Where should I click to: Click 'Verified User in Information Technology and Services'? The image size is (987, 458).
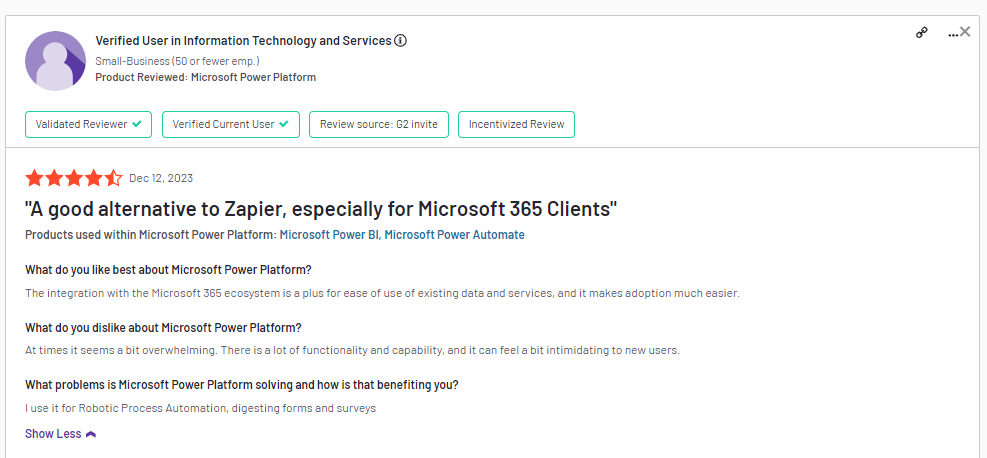[x=244, y=41]
